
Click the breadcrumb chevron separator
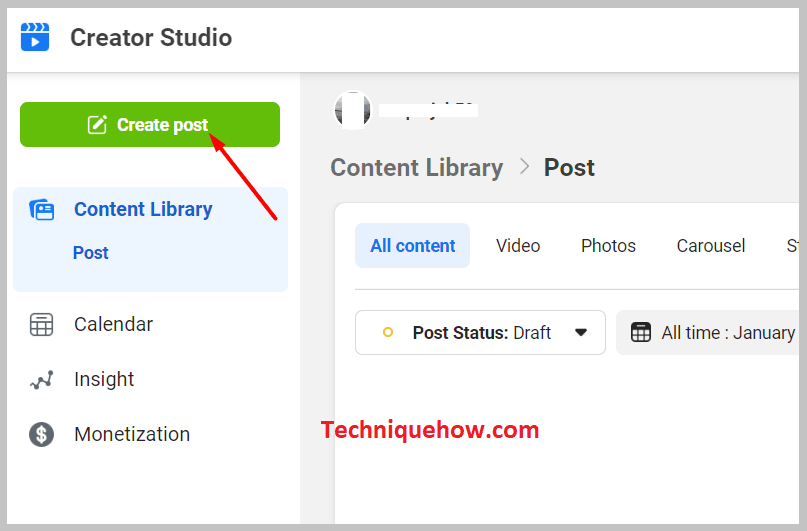[x=524, y=166]
